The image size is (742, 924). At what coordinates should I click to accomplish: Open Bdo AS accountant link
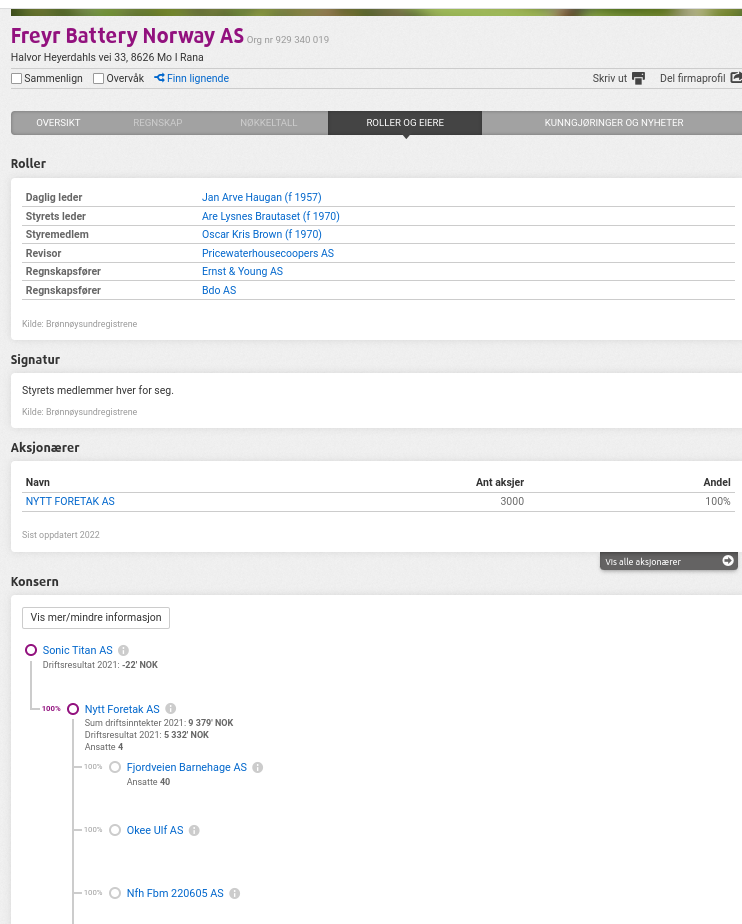pyautogui.click(x=219, y=291)
